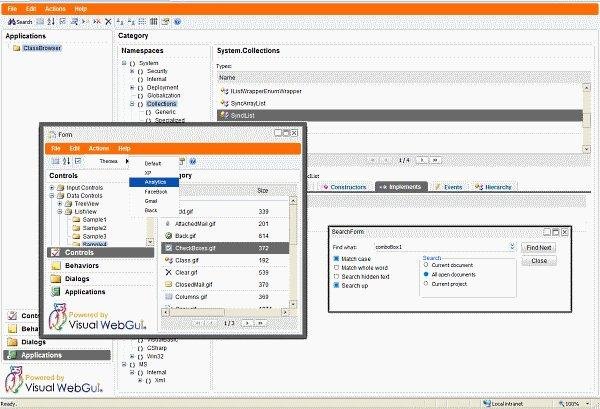Click the Search binoculars toolbar button
The image size is (600, 409).
click(x=20, y=22)
